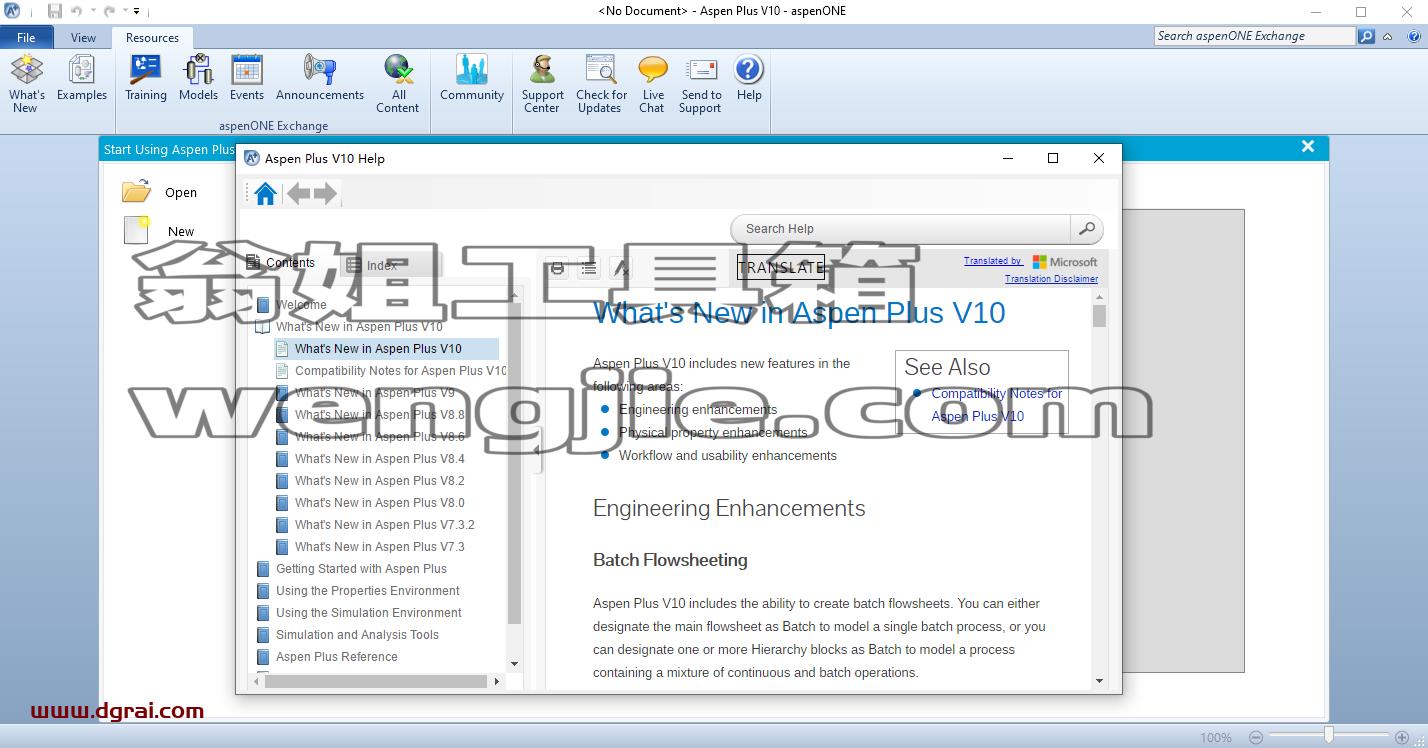The height and width of the screenshot is (748, 1428).
Task: Expand Using the Properties Environment book
Action: [x=263, y=591]
